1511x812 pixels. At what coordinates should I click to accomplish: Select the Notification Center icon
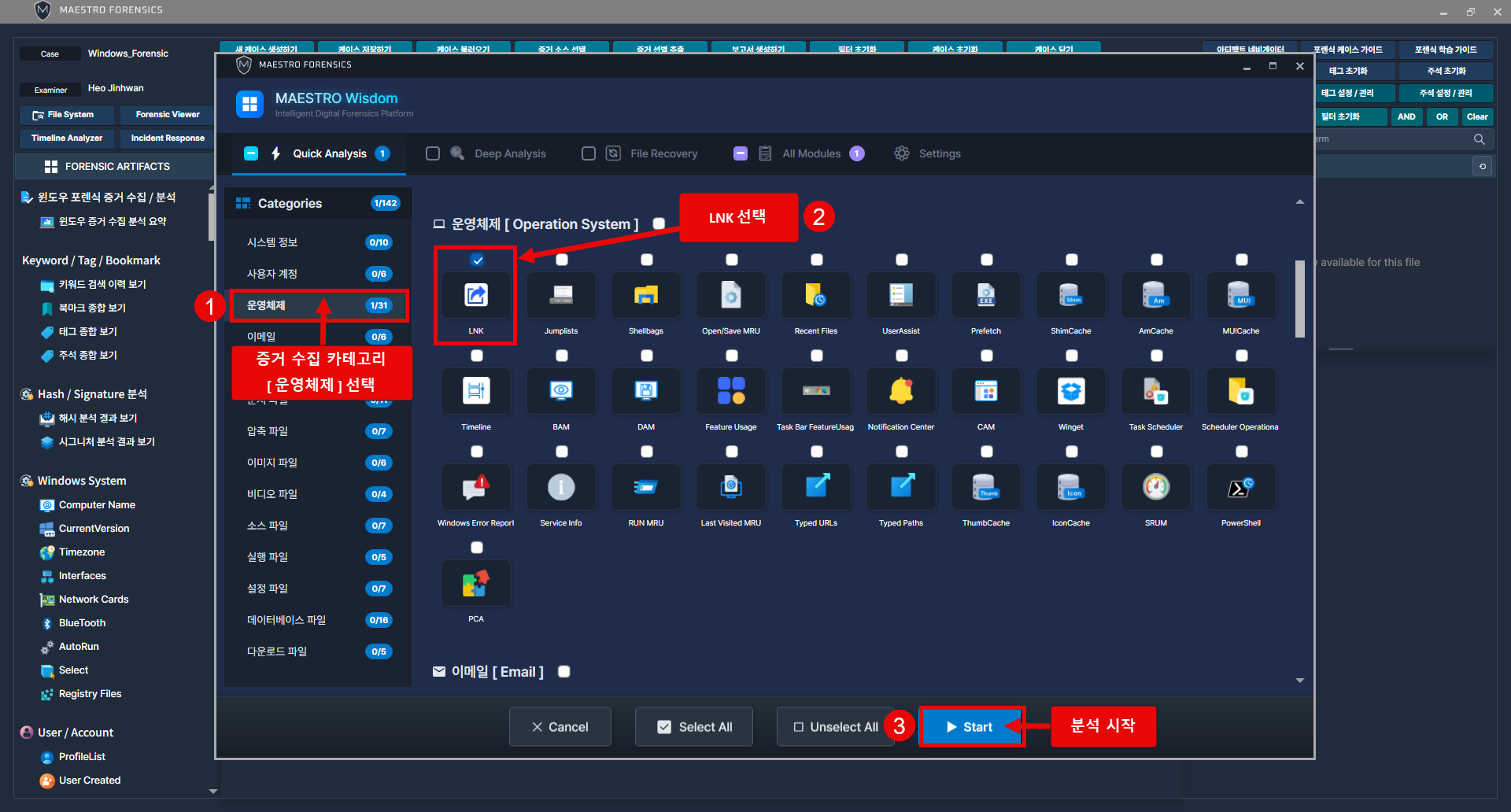pos(901,391)
